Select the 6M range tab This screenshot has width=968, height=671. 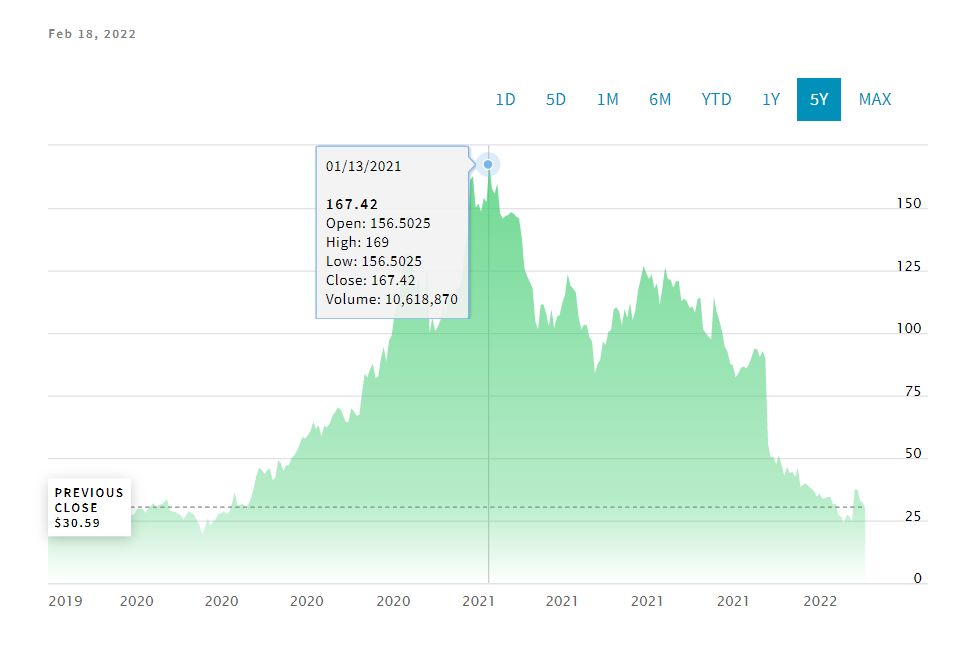[x=660, y=99]
